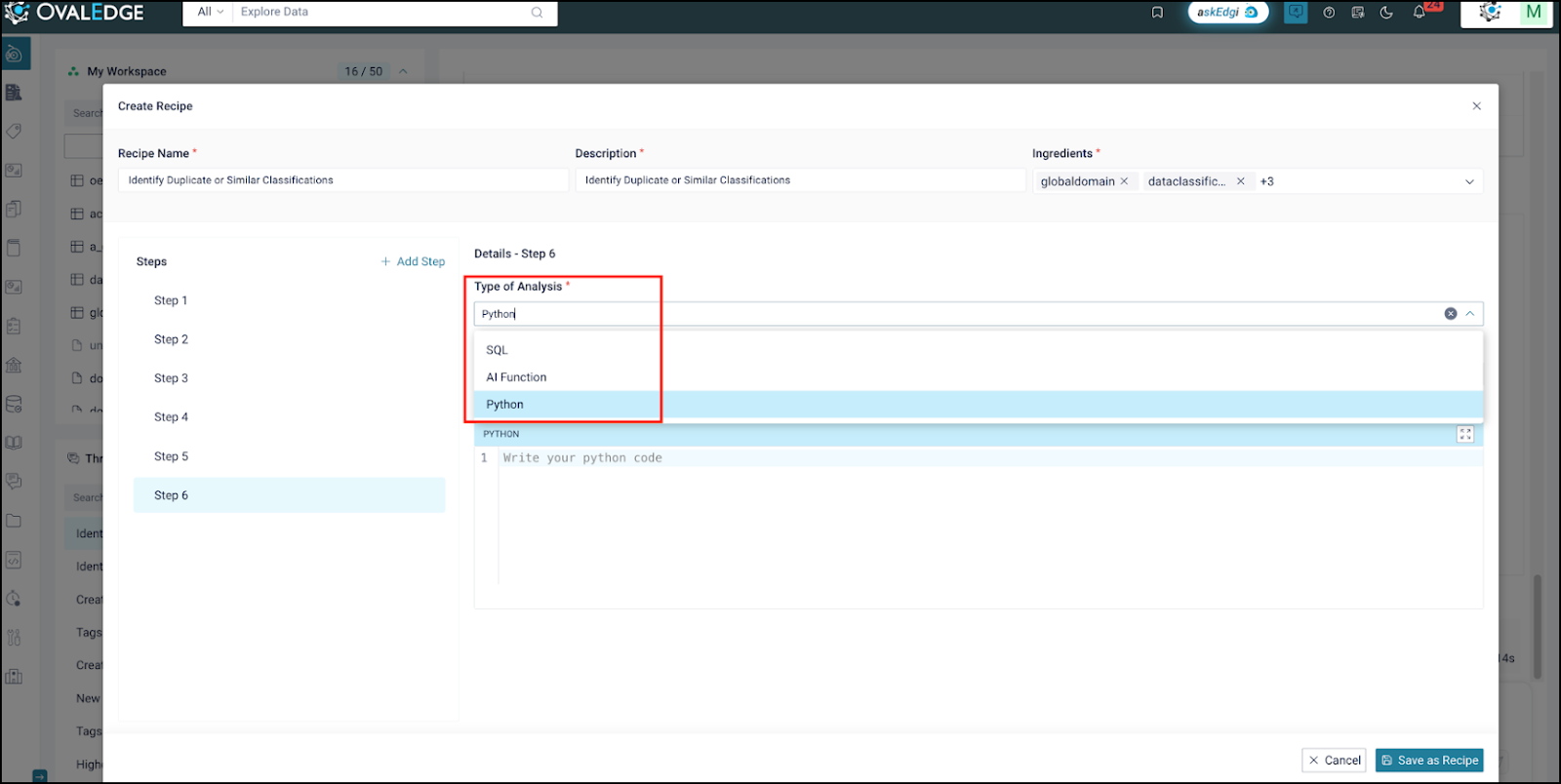This screenshot has height=784, width=1561.
Task: Collapse the Type of Analysis dropdown
Action: click(1470, 314)
